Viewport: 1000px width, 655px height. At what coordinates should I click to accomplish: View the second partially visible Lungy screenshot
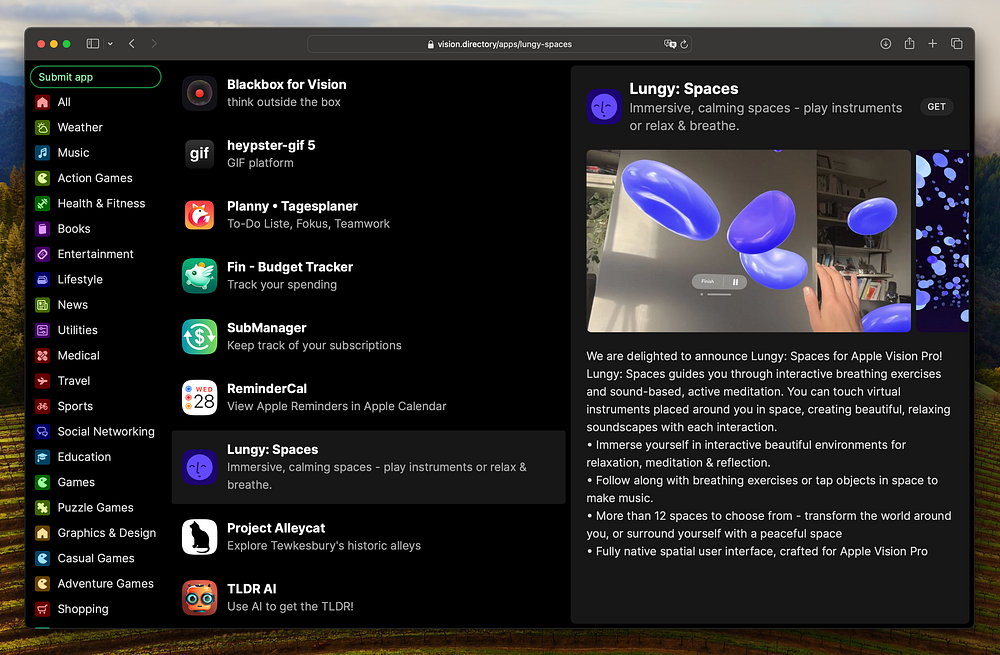943,241
